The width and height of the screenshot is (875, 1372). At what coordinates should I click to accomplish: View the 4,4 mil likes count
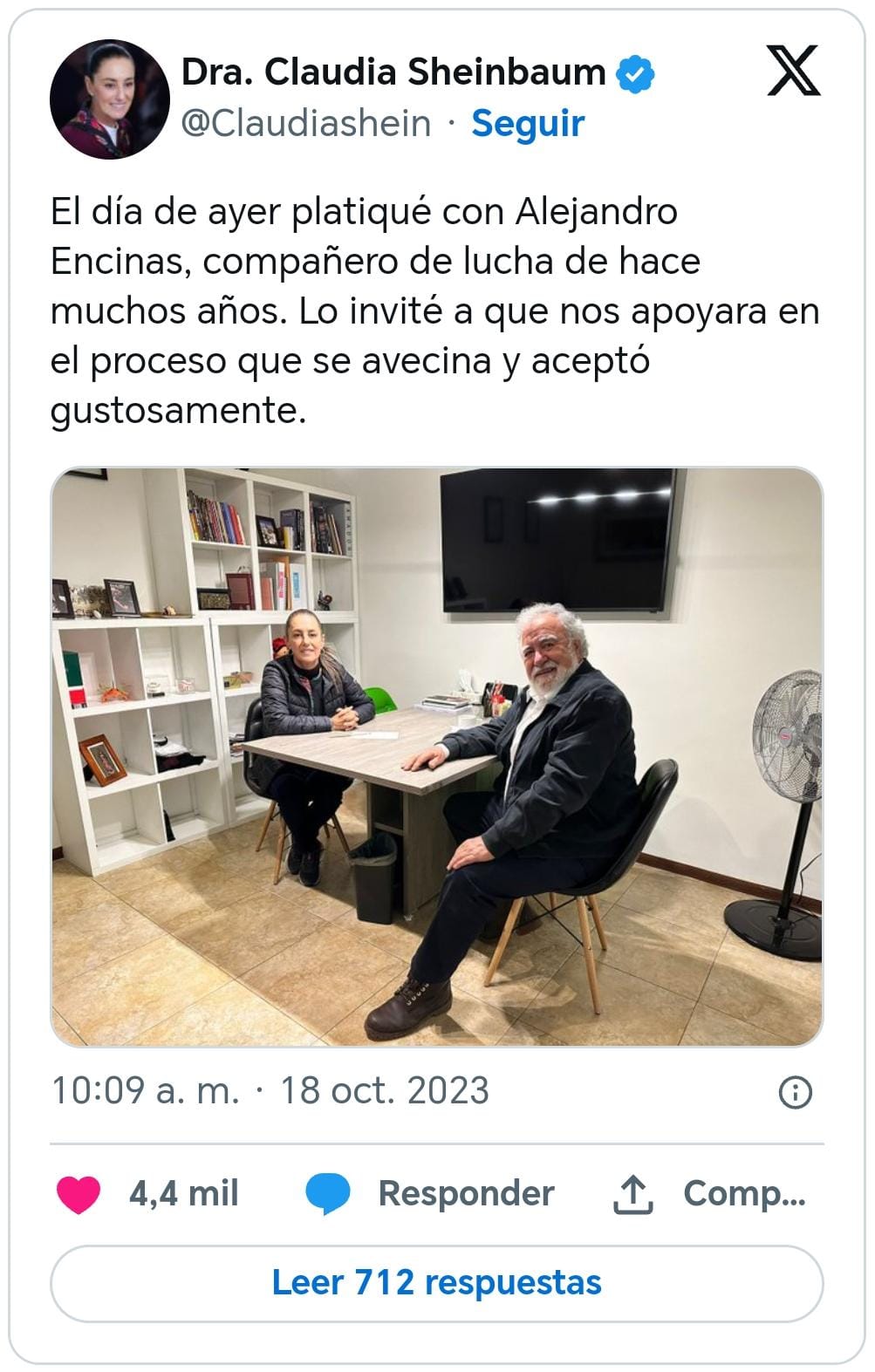click(x=183, y=1193)
